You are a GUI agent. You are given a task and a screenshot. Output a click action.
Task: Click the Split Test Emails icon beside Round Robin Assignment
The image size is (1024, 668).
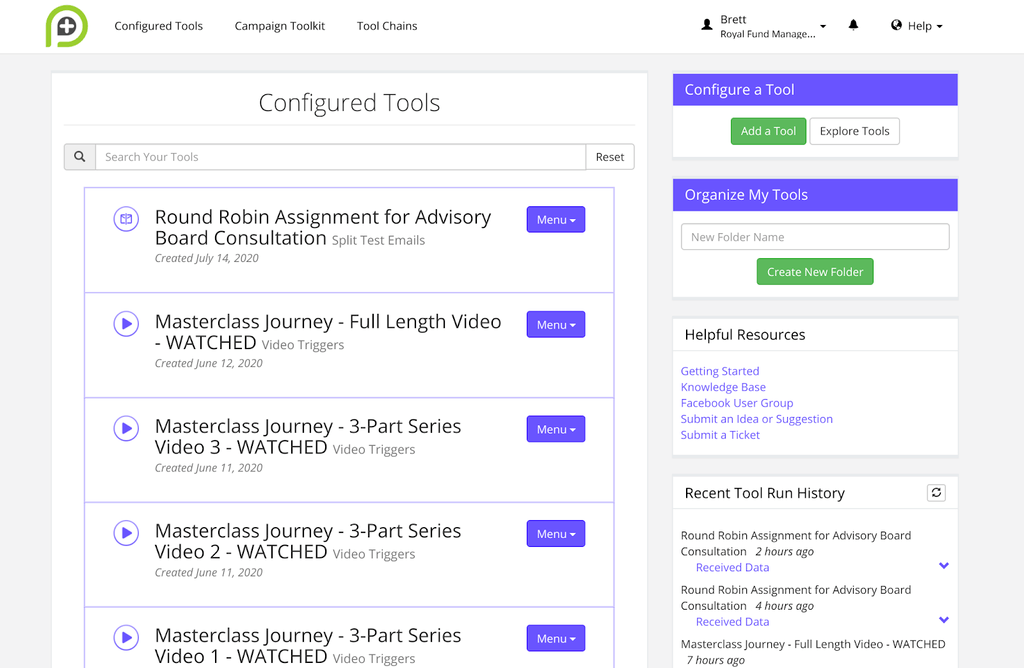pyautogui.click(x=125, y=219)
